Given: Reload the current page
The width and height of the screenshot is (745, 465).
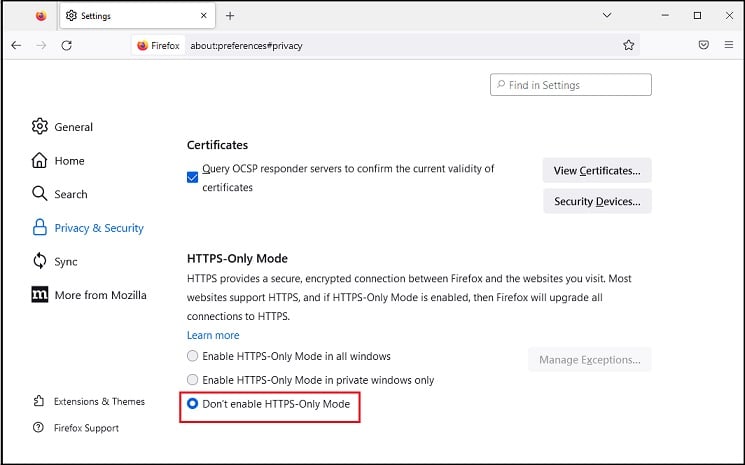Looking at the screenshot, I should [x=67, y=46].
